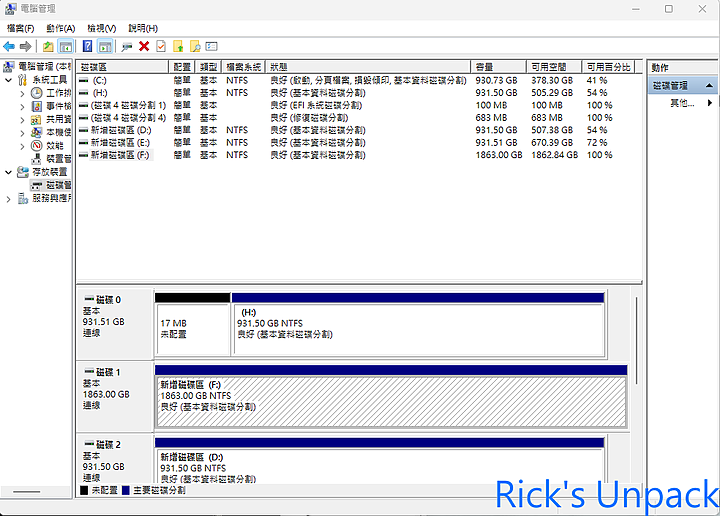The image size is (720, 516).
Task: Click the 本機使用者 icon in tree
Action: coord(36,133)
